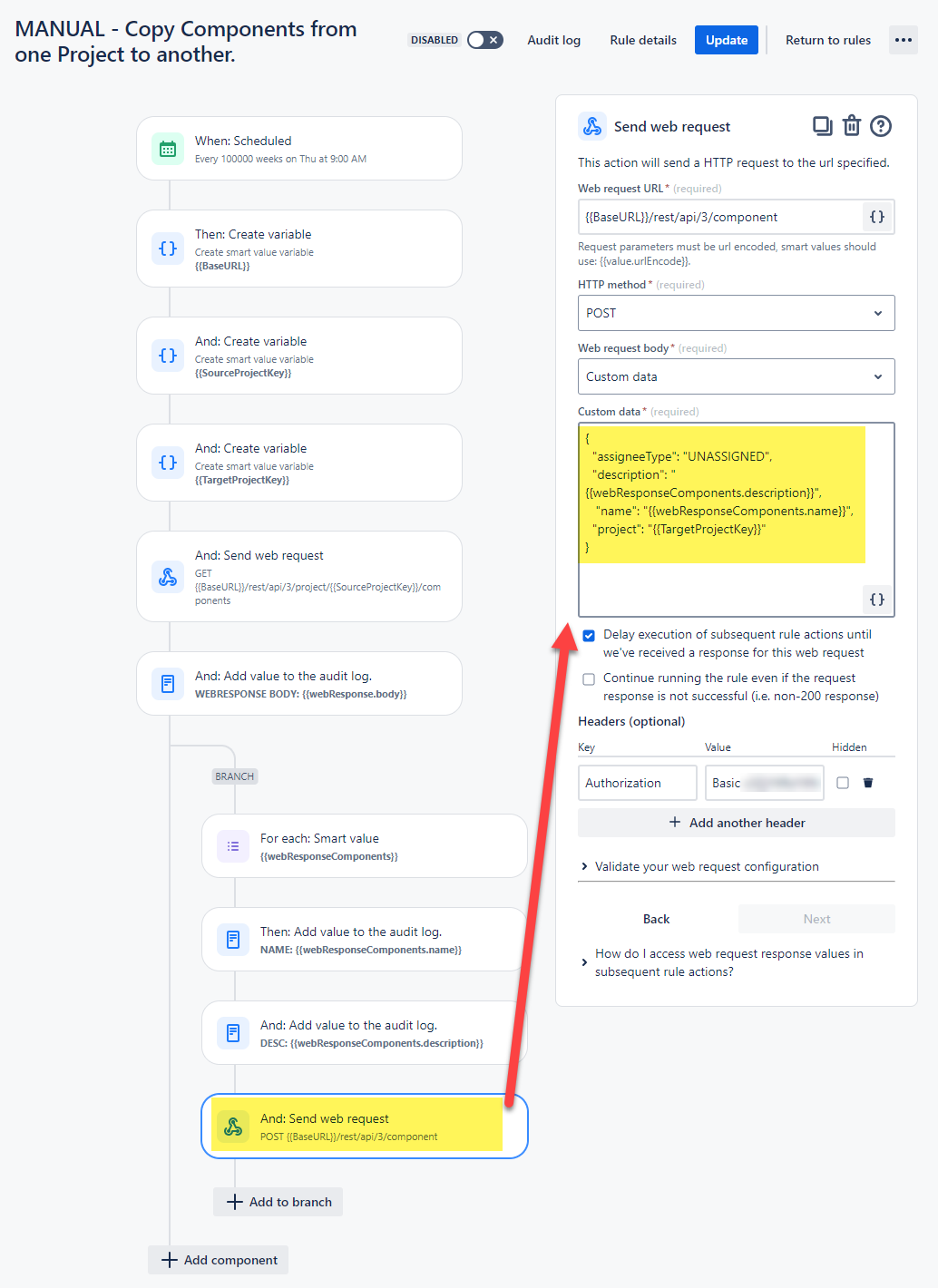Uncheck delay execution of subsequent rule actions
Image resolution: width=938 pixels, height=1288 pixels.
[x=589, y=635]
